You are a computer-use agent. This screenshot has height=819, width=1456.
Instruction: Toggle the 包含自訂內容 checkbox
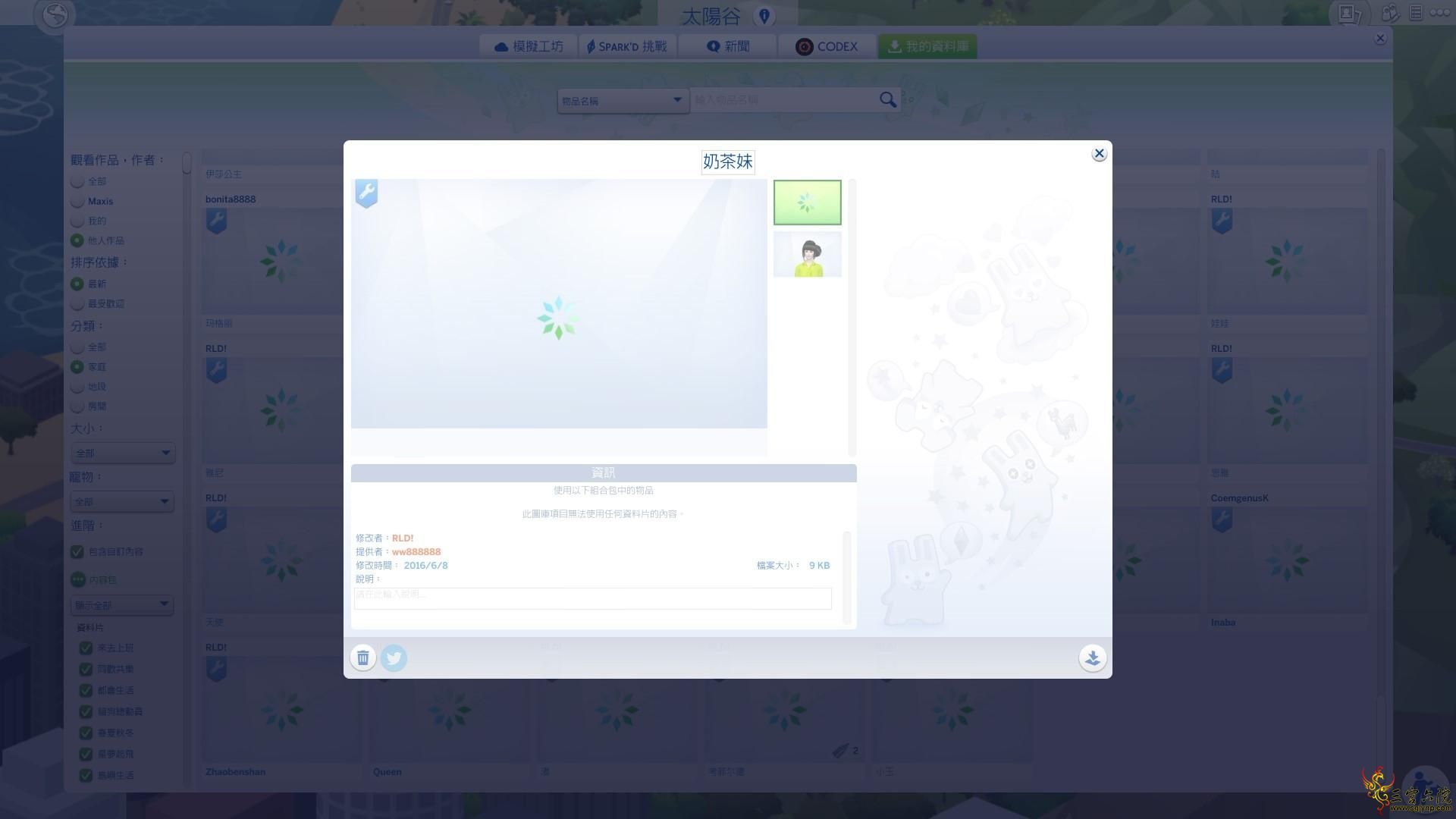[x=77, y=552]
